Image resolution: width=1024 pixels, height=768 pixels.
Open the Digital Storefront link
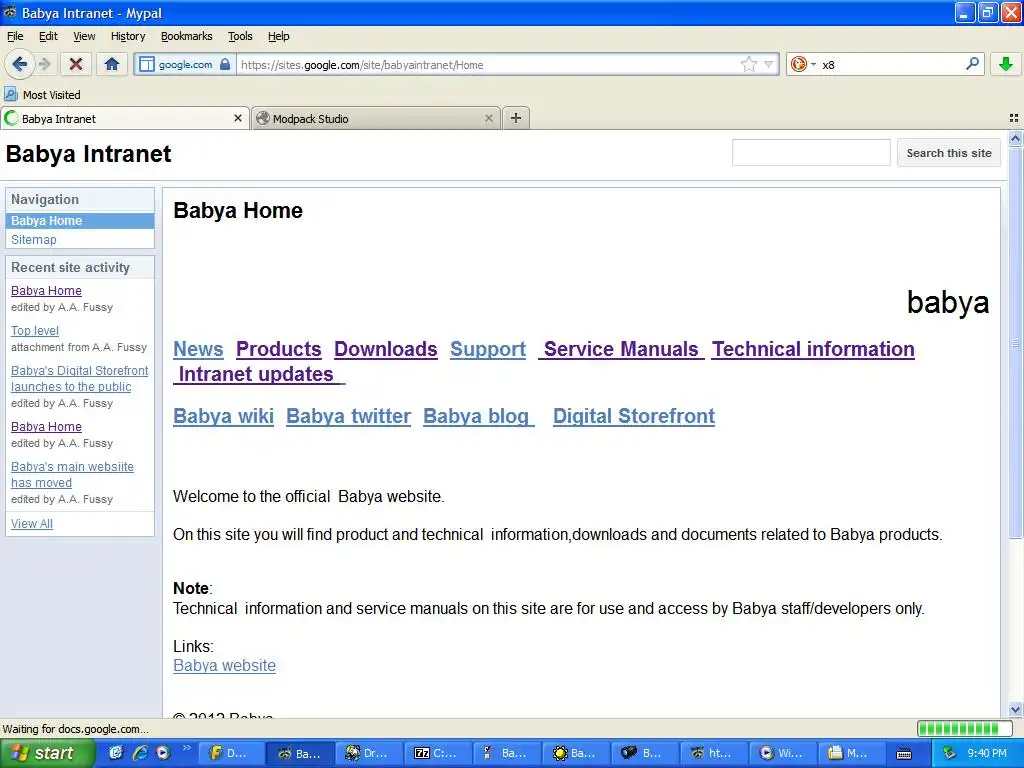click(x=634, y=416)
